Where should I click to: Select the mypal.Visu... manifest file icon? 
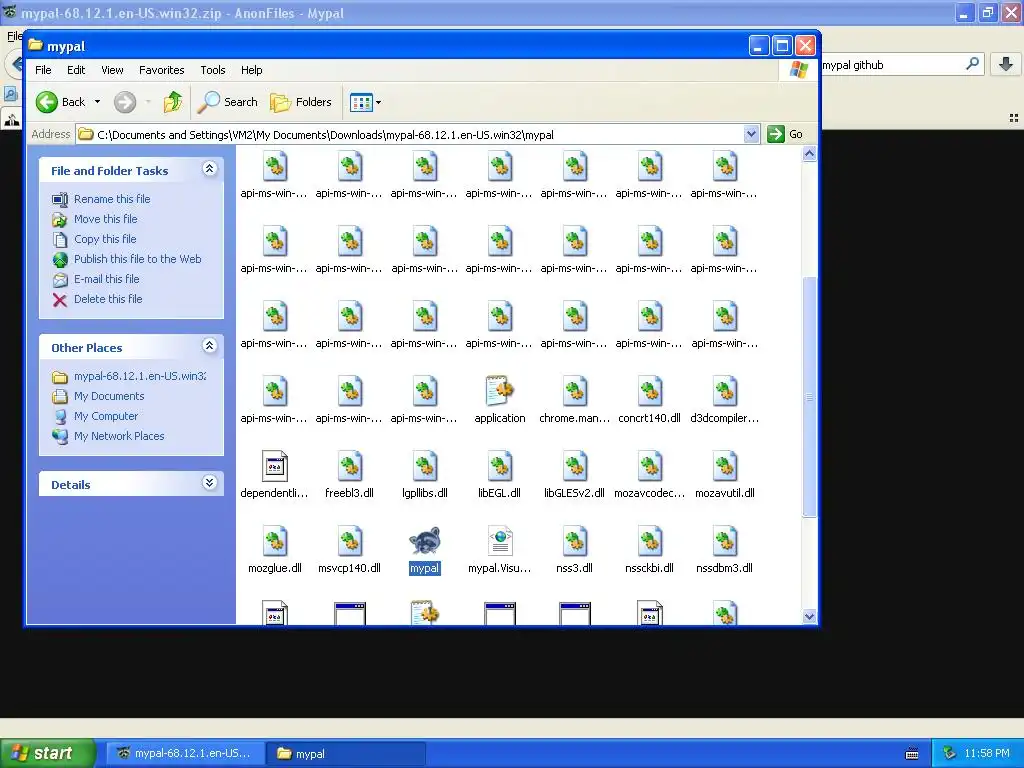click(500, 541)
